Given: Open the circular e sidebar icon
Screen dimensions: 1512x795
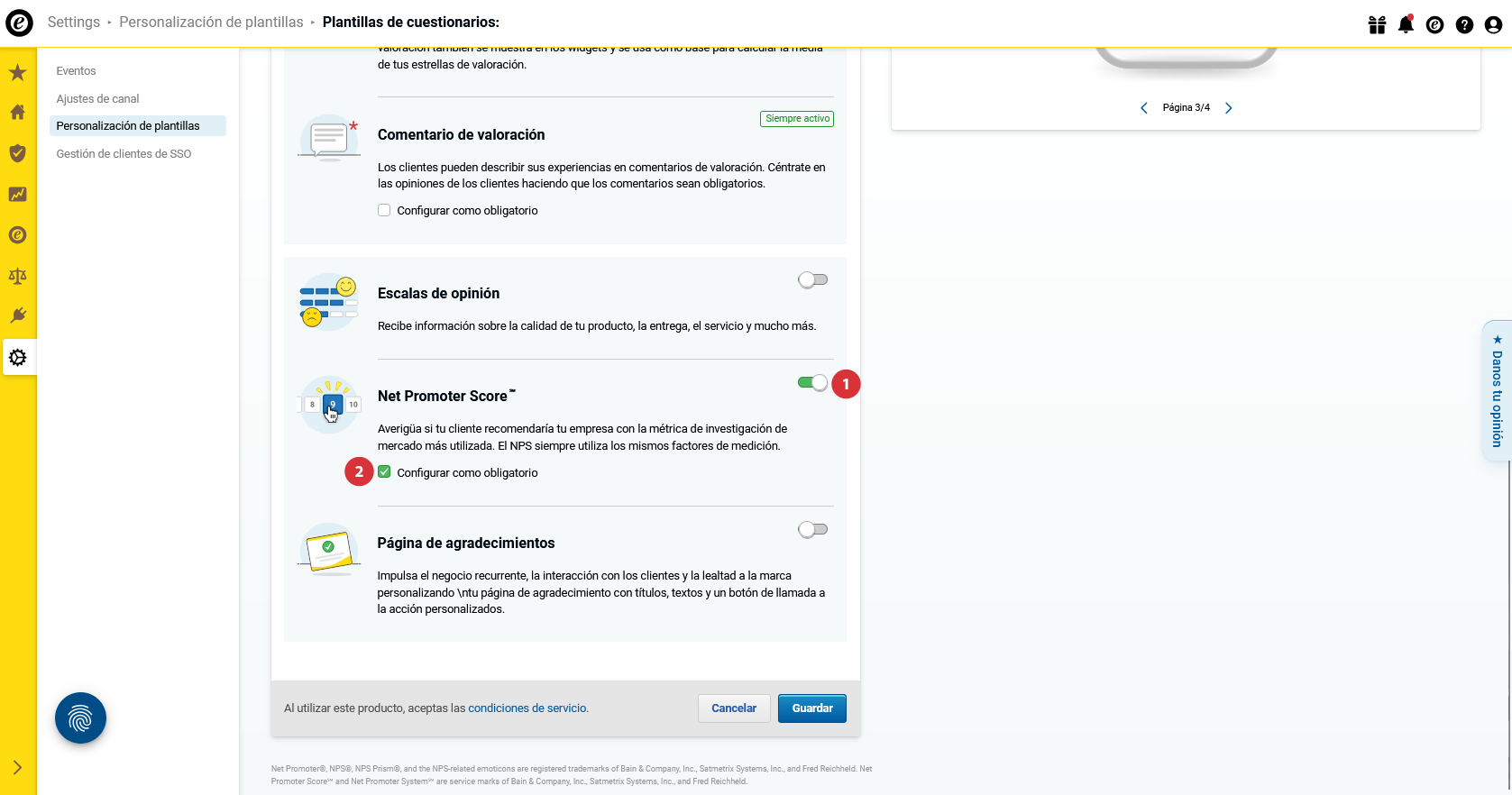Looking at the screenshot, I should click(17, 235).
